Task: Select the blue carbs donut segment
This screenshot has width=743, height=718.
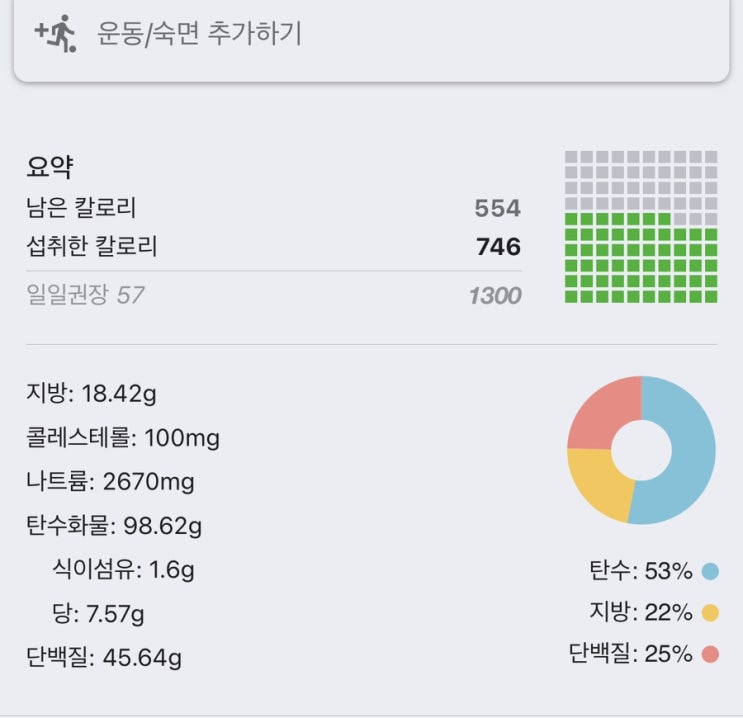Action: [687, 450]
